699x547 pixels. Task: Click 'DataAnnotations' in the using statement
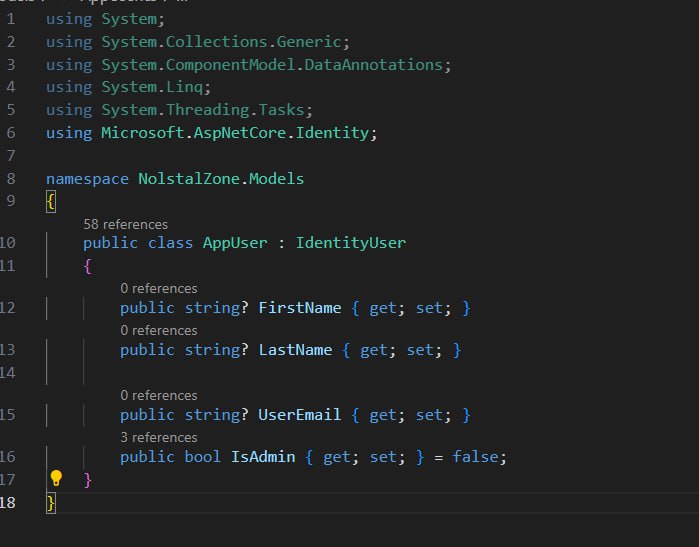374,65
